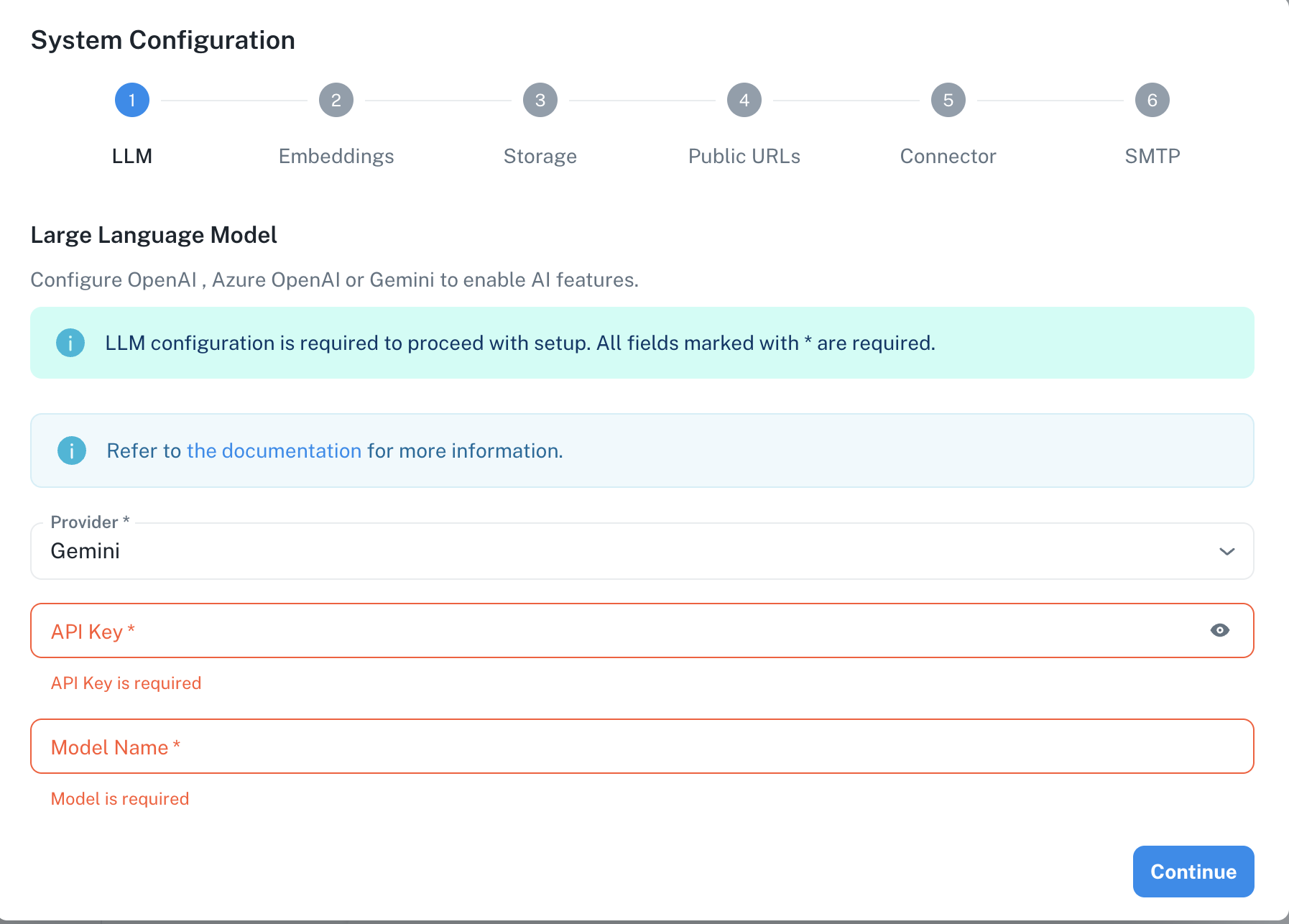Click the step 2 Embeddings circle icon

[336, 100]
